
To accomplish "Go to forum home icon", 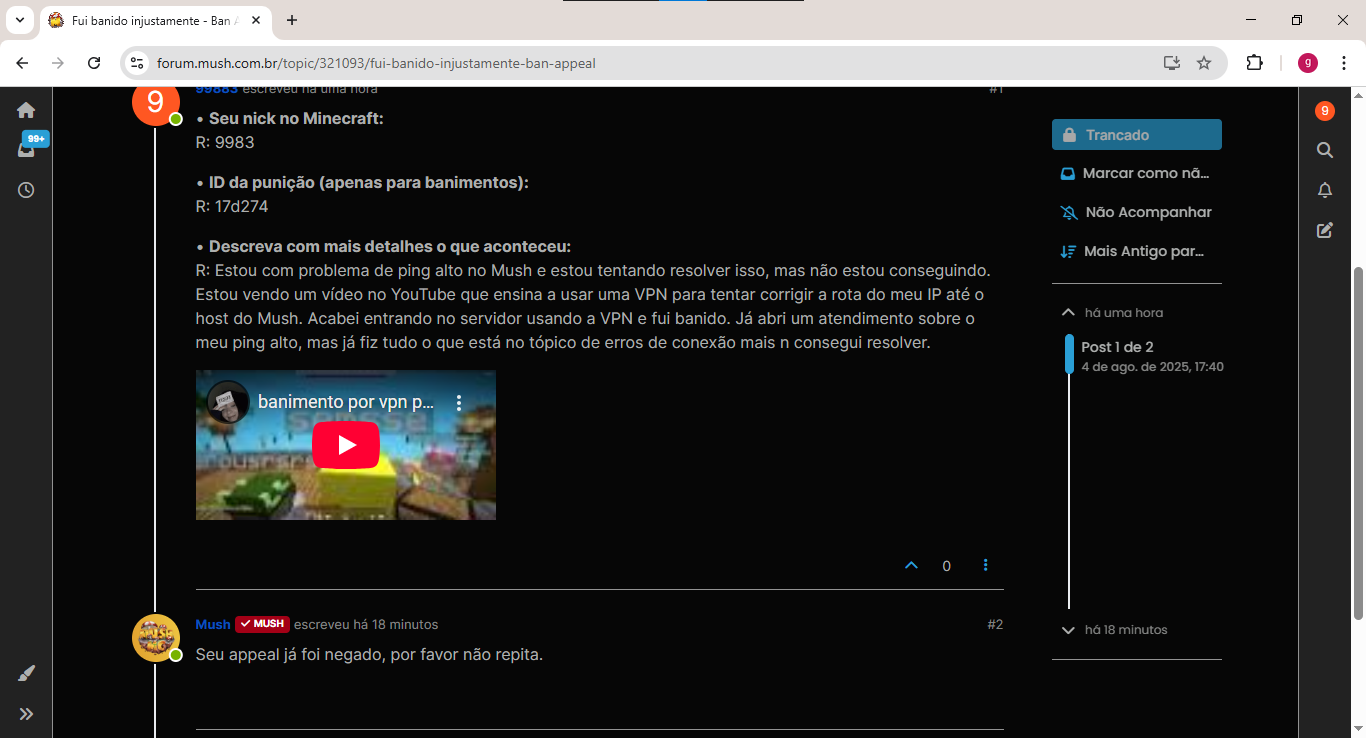I will pyautogui.click(x=26, y=110).
